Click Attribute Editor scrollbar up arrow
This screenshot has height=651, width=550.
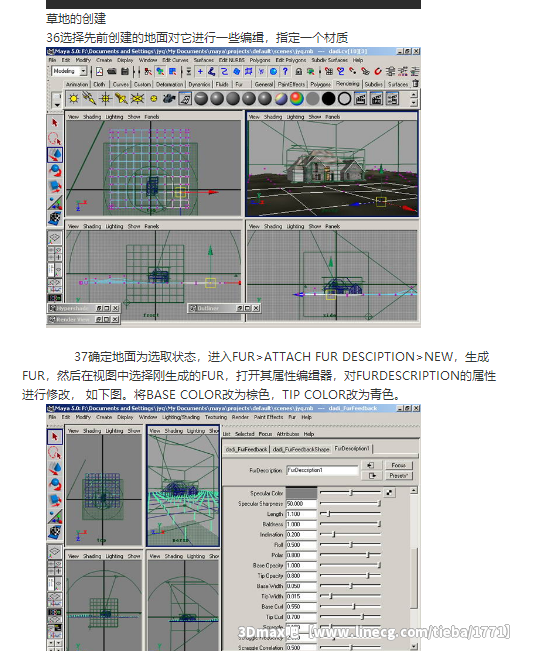pos(414,491)
